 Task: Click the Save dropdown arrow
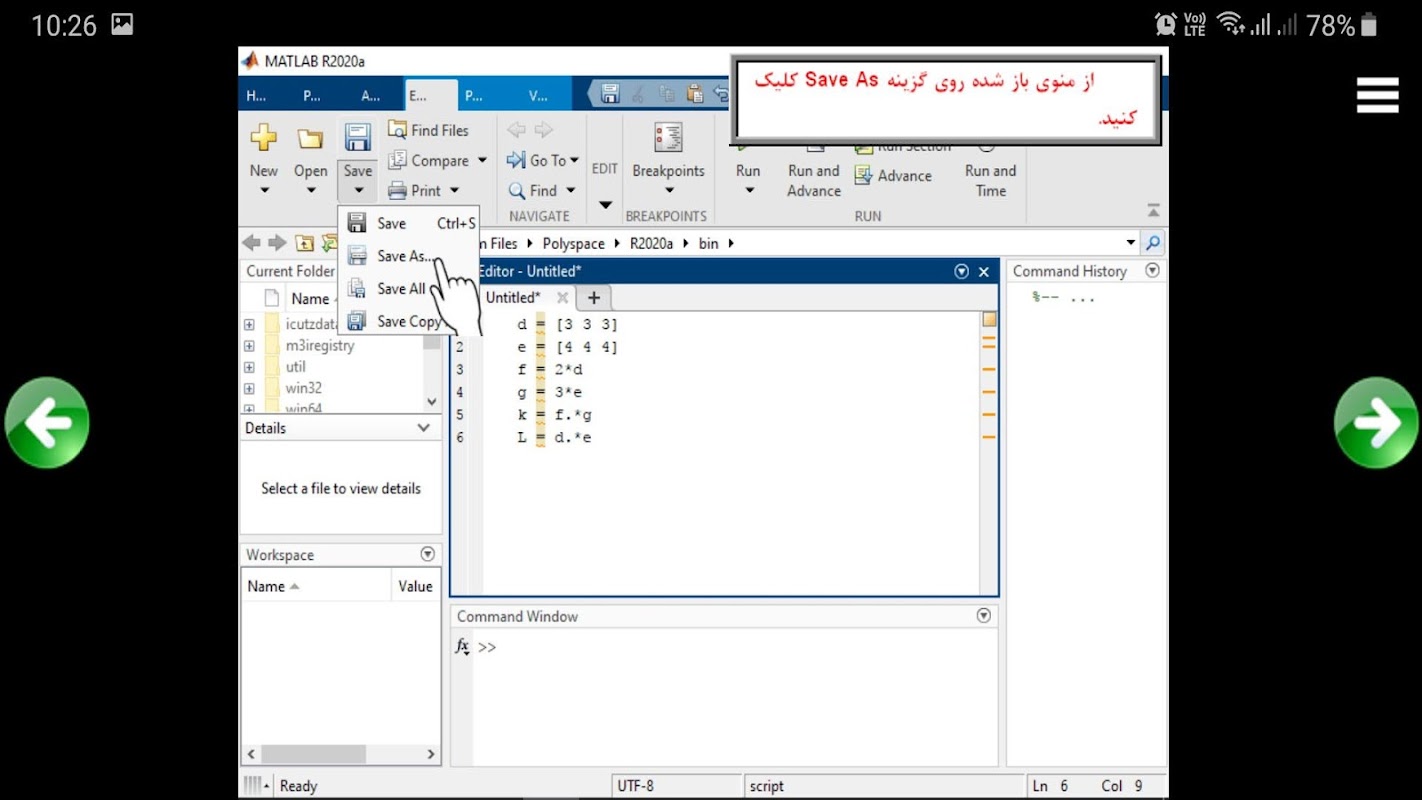[x=358, y=190]
